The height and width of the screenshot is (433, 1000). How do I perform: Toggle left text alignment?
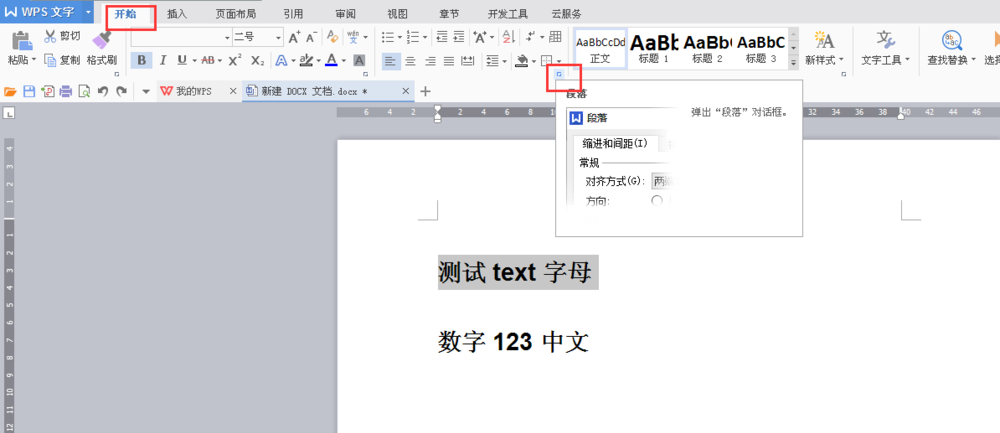point(390,61)
